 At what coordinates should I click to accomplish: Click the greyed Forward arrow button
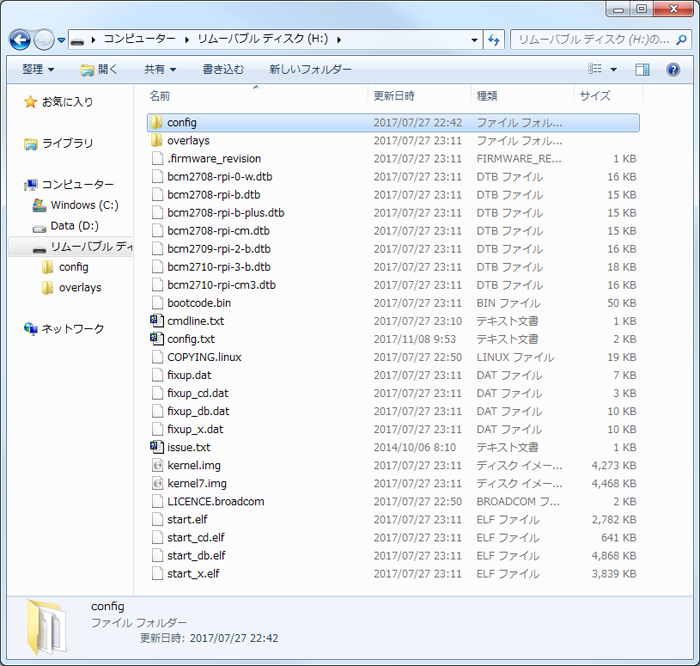coord(44,40)
